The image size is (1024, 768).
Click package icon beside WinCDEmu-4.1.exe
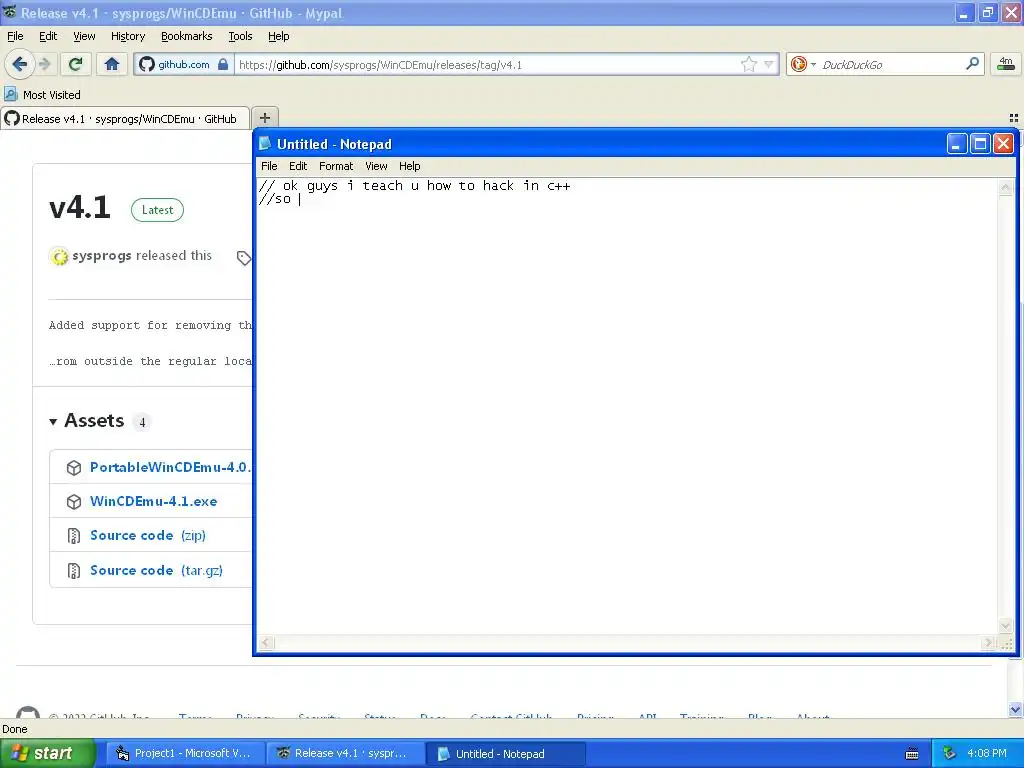point(74,502)
